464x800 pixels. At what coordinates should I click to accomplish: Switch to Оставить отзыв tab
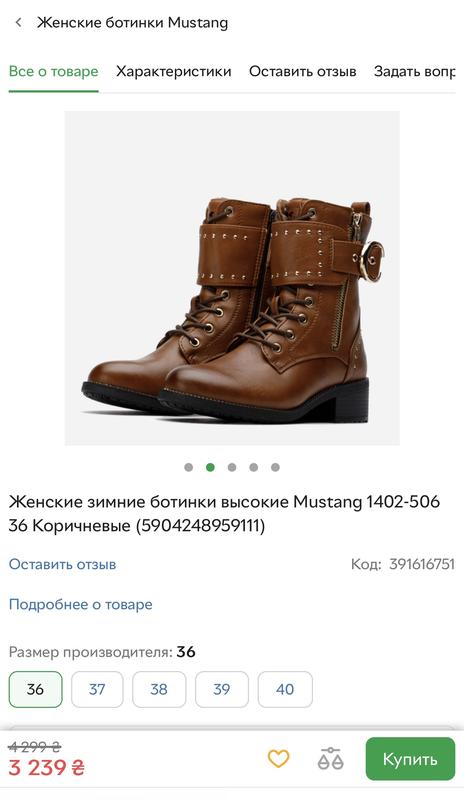pos(303,71)
